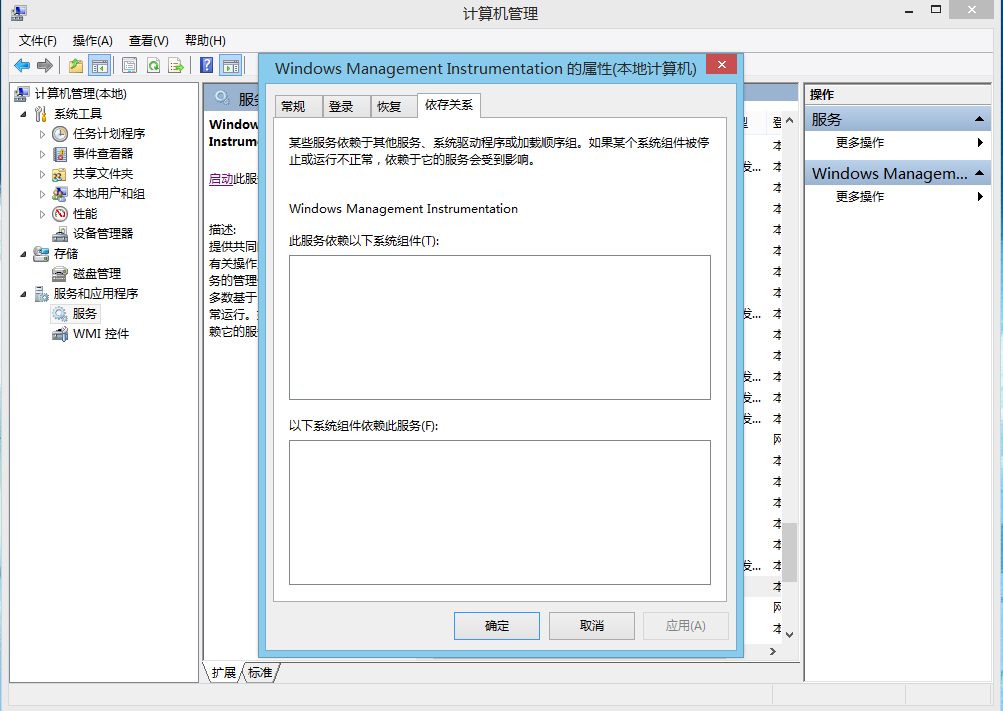Expand the 任务计划程序 node arrow

(42, 134)
